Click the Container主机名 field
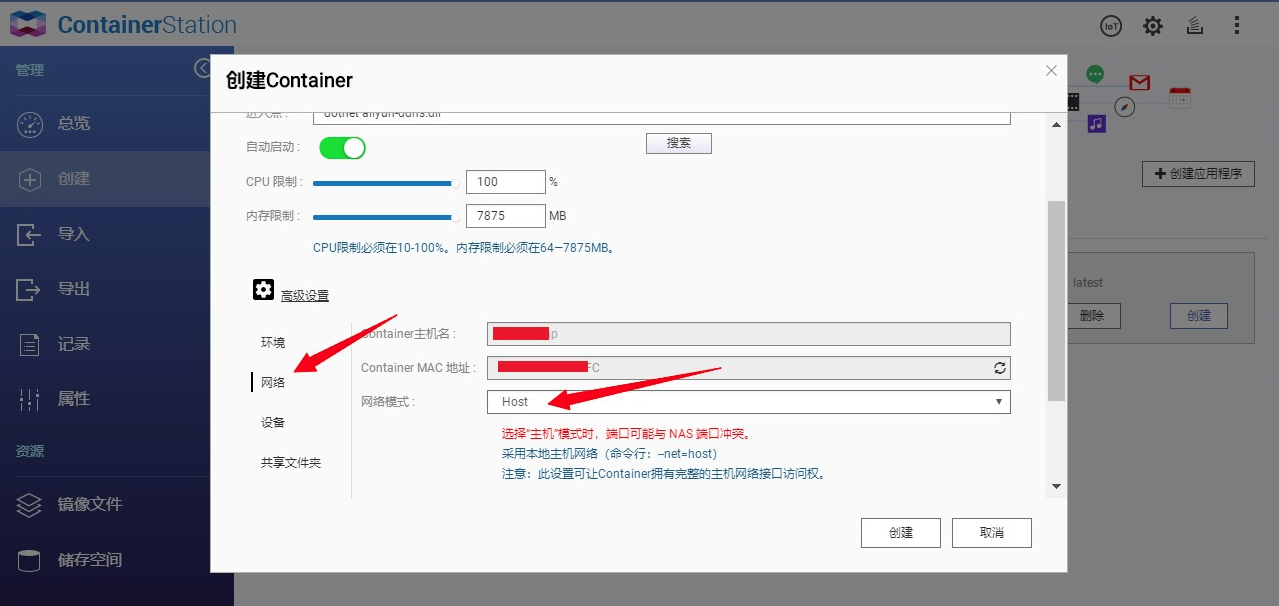Viewport: 1279px width, 606px height. click(x=749, y=334)
